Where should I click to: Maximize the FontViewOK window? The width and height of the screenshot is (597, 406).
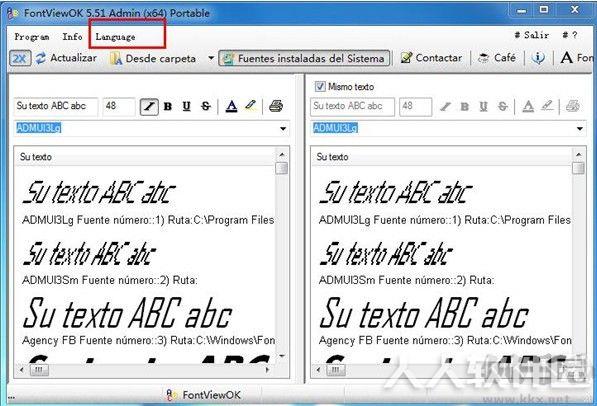click(x=544, y=10)
